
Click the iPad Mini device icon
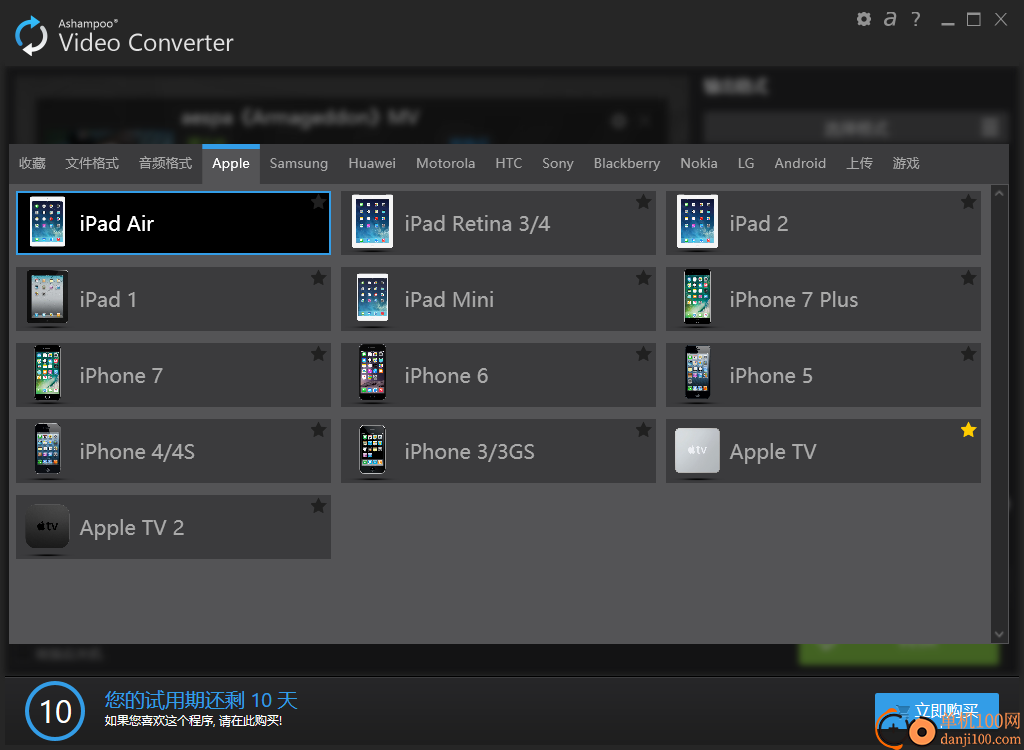[372, 297]
